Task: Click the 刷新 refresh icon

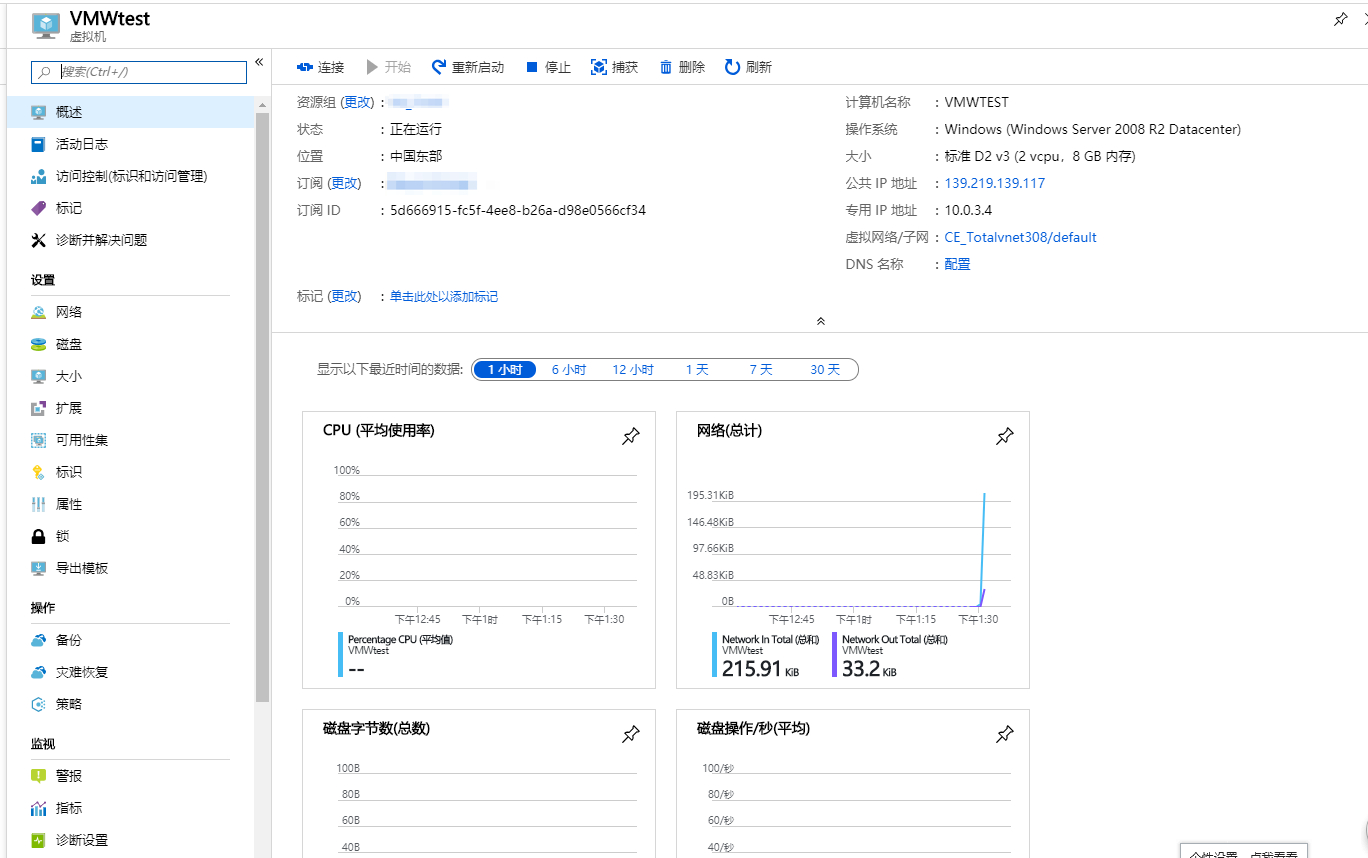Action: [733, 67]
